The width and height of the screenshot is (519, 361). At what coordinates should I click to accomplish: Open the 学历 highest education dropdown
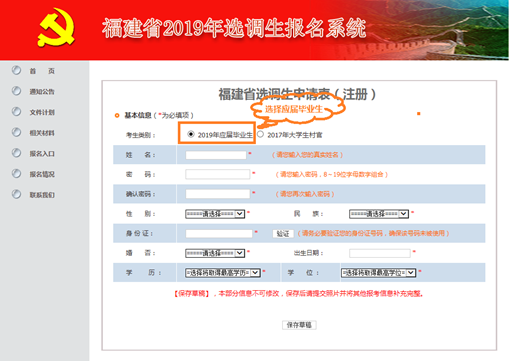coord(223,273)
